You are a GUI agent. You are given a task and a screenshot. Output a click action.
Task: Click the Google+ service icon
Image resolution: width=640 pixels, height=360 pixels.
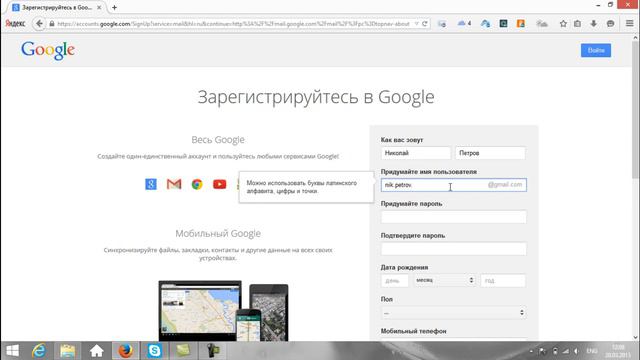coord(151,184)
